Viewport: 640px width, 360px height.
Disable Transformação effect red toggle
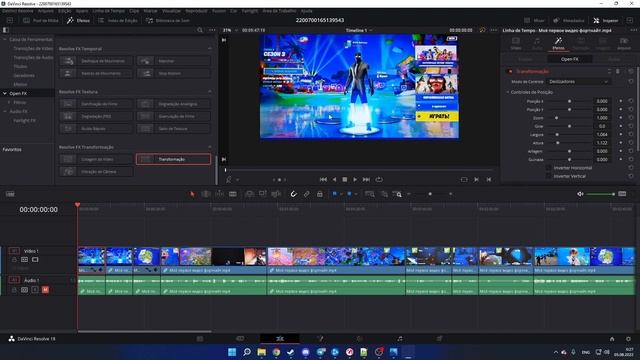pos(510,71)
